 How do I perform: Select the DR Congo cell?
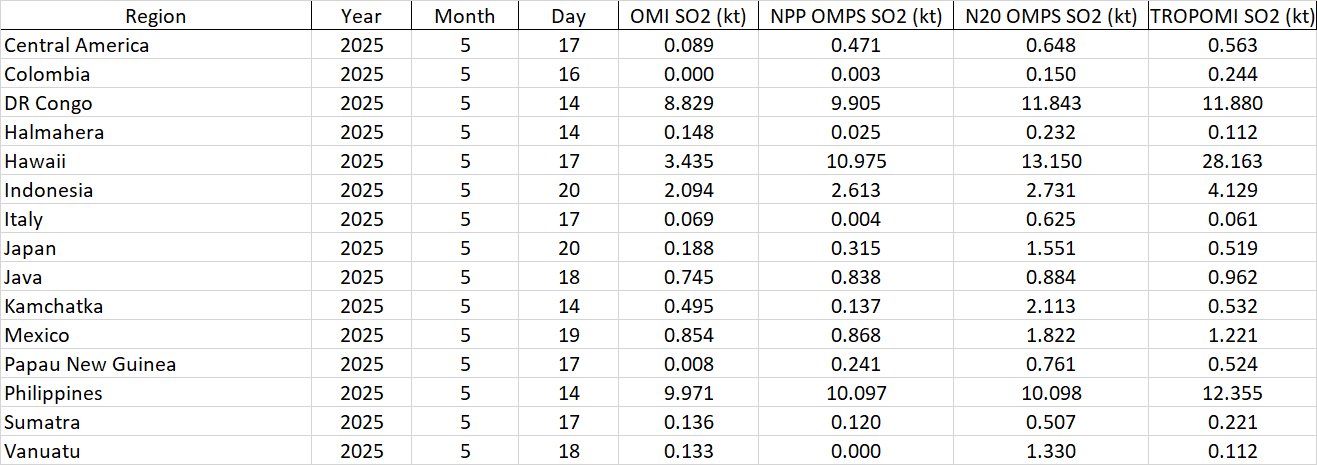[x=49, y=103]
